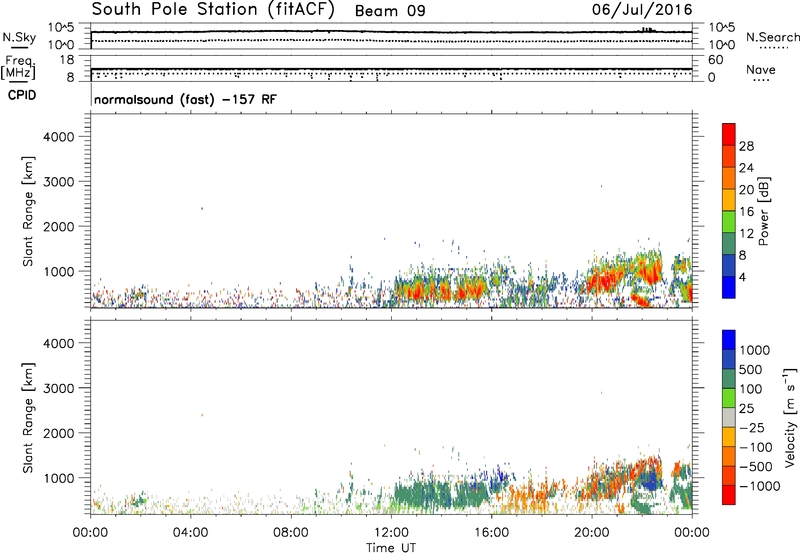
Task: Click the "18" tick on frequency axis
Action: pos(66,60)
